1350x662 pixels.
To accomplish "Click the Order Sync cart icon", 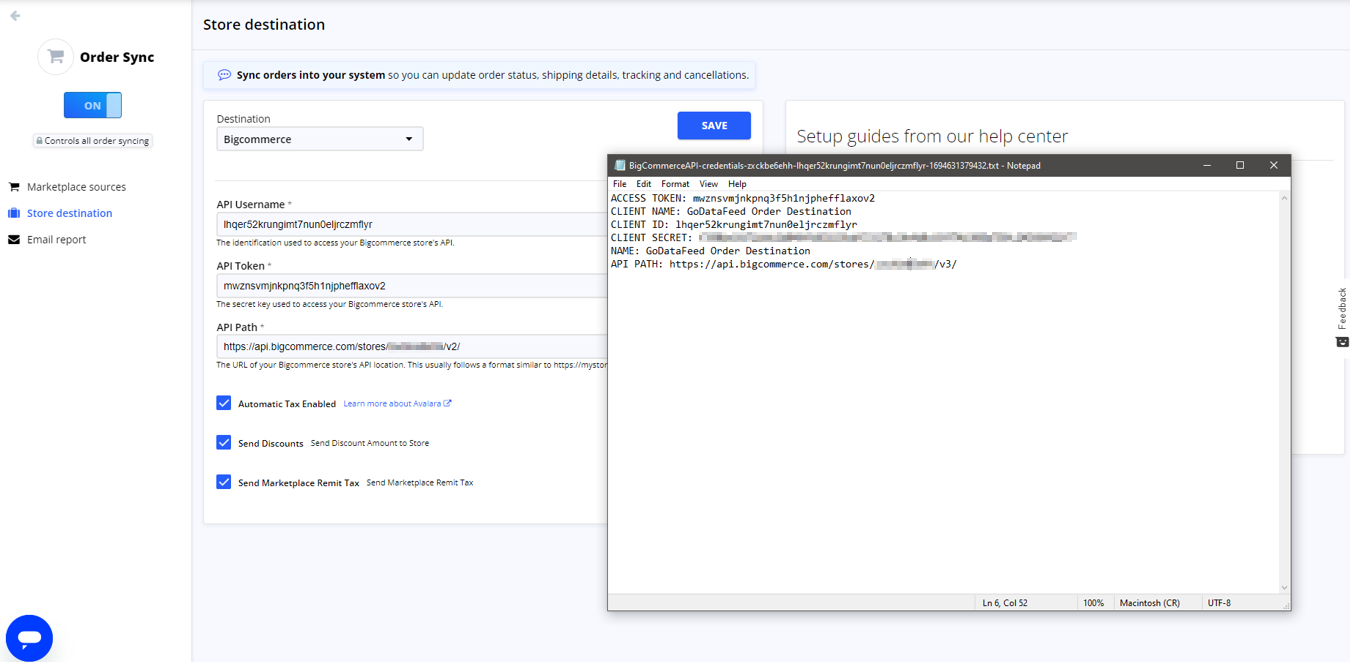I will point(56,57).
